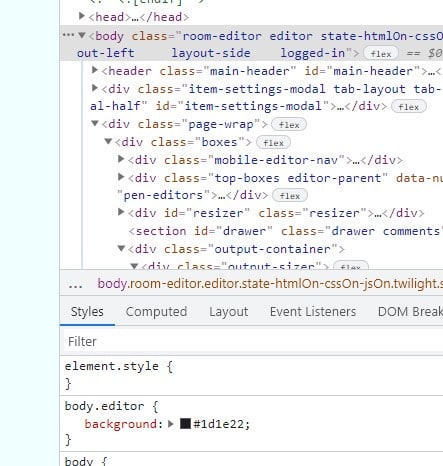The height and width of the screenshot is (466, 443).
Task: Click the body.editor selector
Action: point(104,406)
